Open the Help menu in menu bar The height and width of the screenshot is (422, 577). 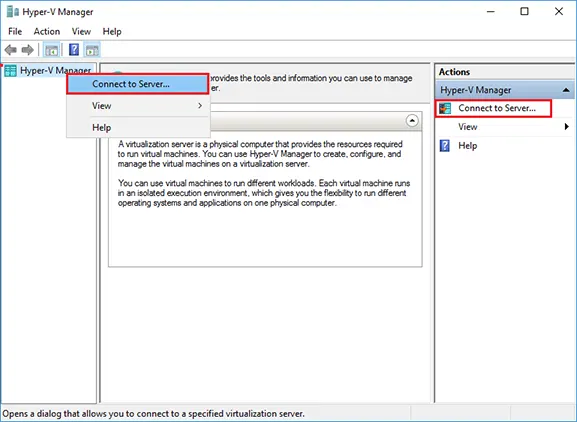(x=112, y=32)
